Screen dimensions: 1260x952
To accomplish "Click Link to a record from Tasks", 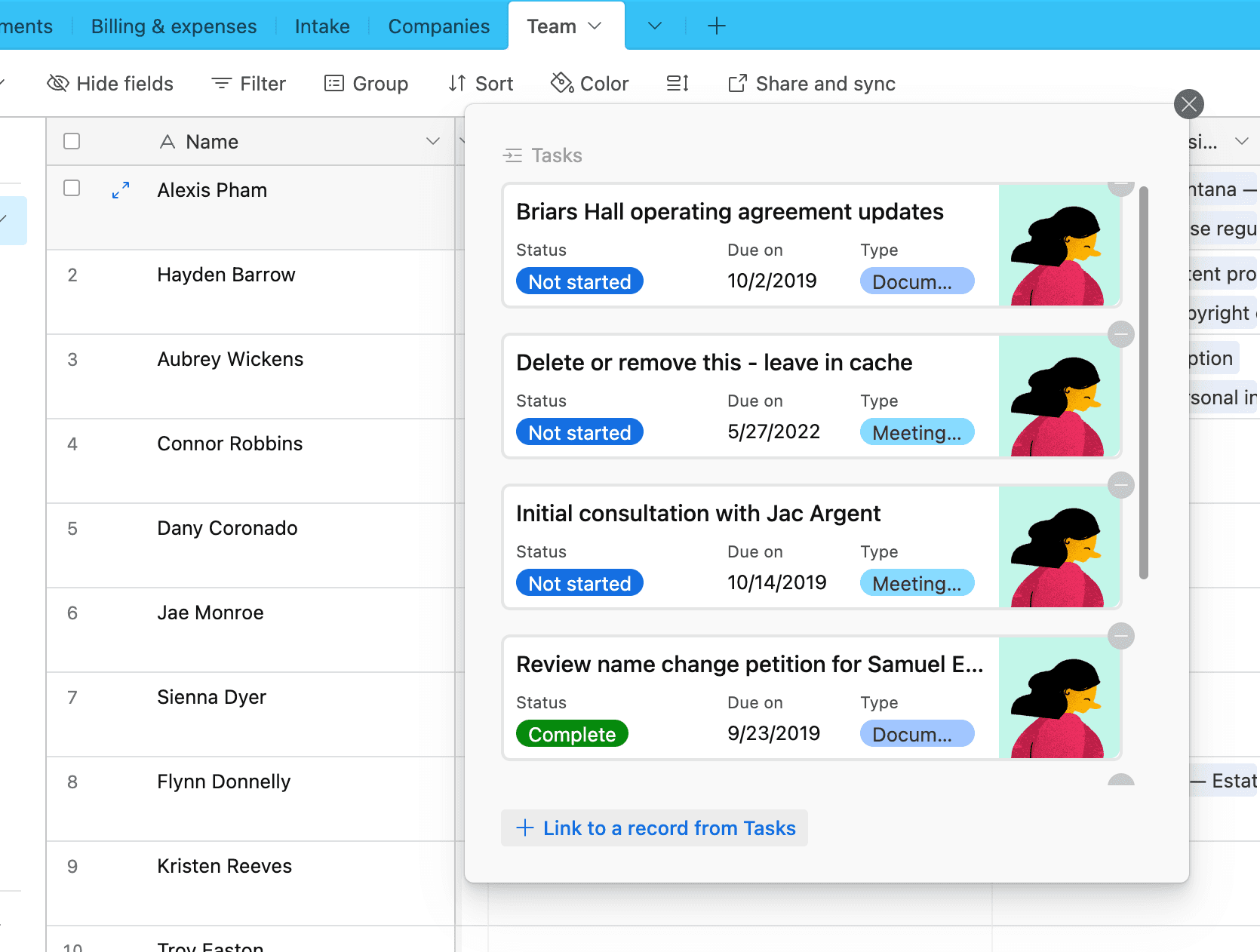I will 654,828.
